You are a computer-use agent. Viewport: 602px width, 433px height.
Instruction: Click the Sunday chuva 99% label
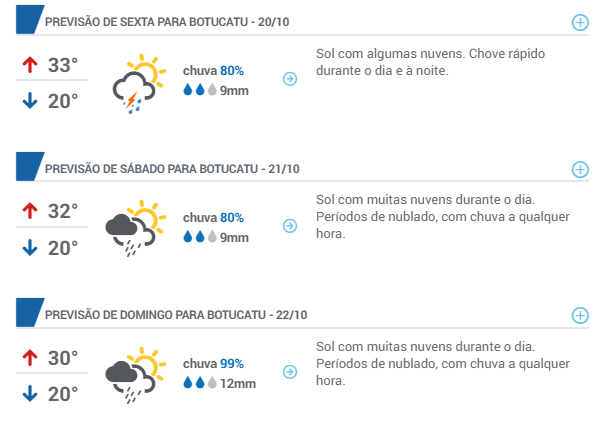click(x=213, y=364)
